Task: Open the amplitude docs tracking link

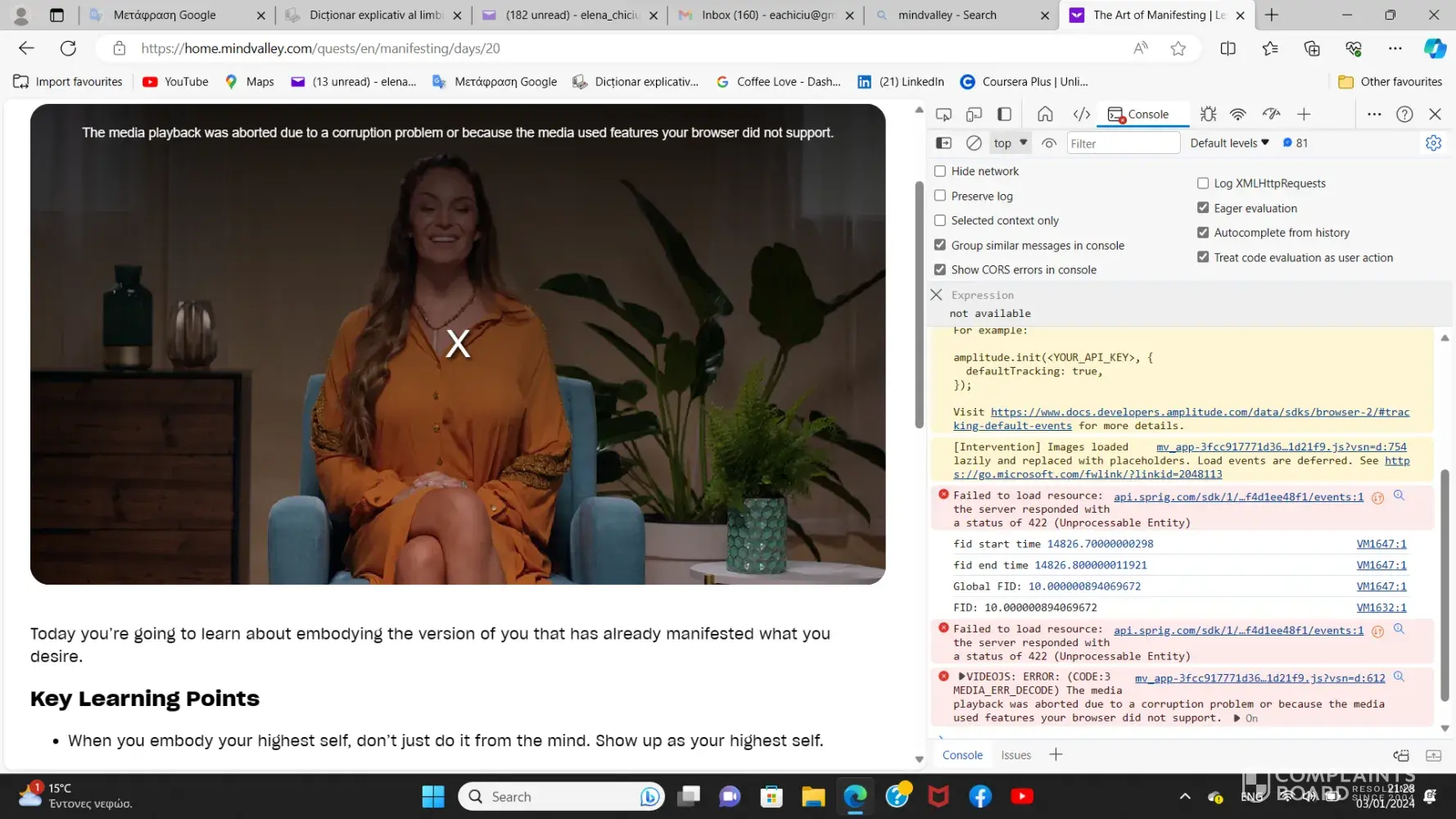Action: [1199, 413]
